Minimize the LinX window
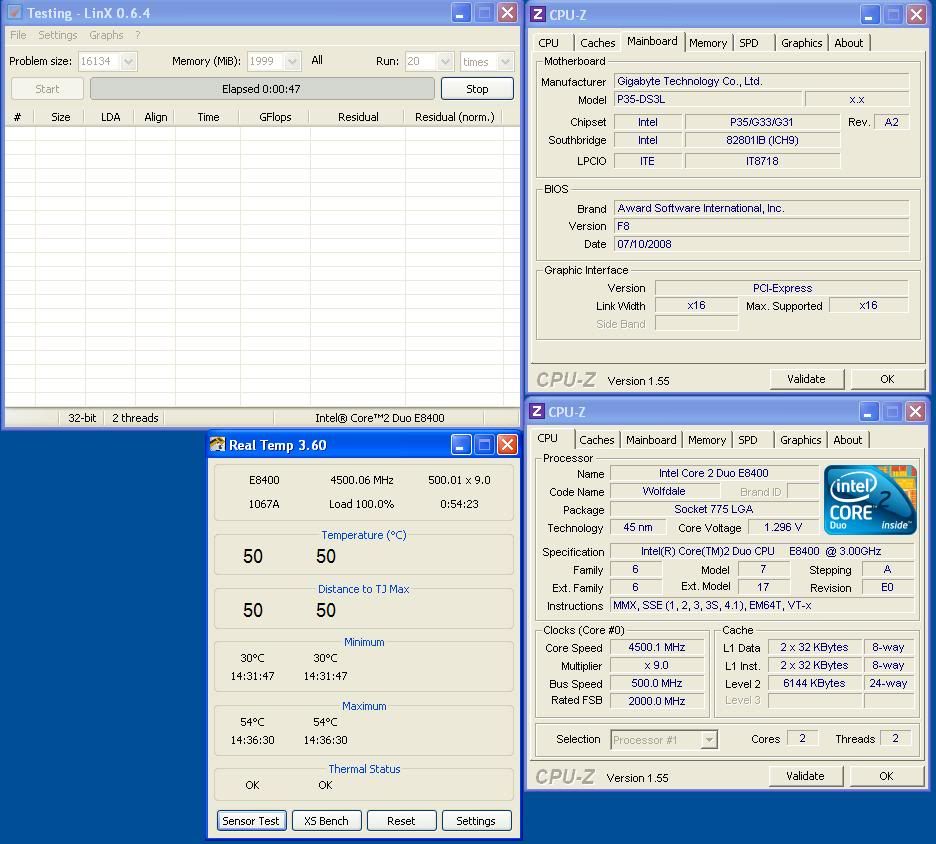Viewport: 936px width, 844px height. point(460,13)
